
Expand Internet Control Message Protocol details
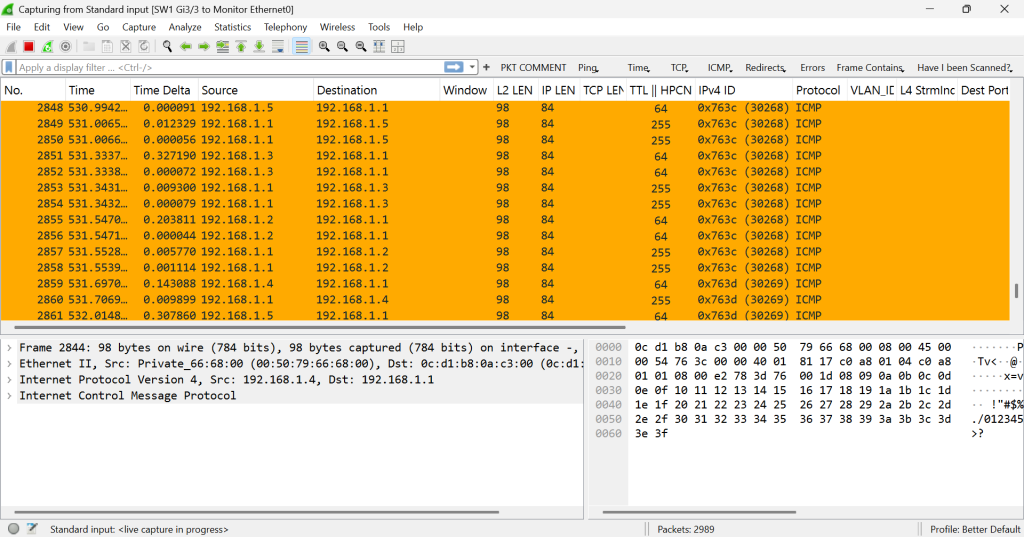[9, 396]
